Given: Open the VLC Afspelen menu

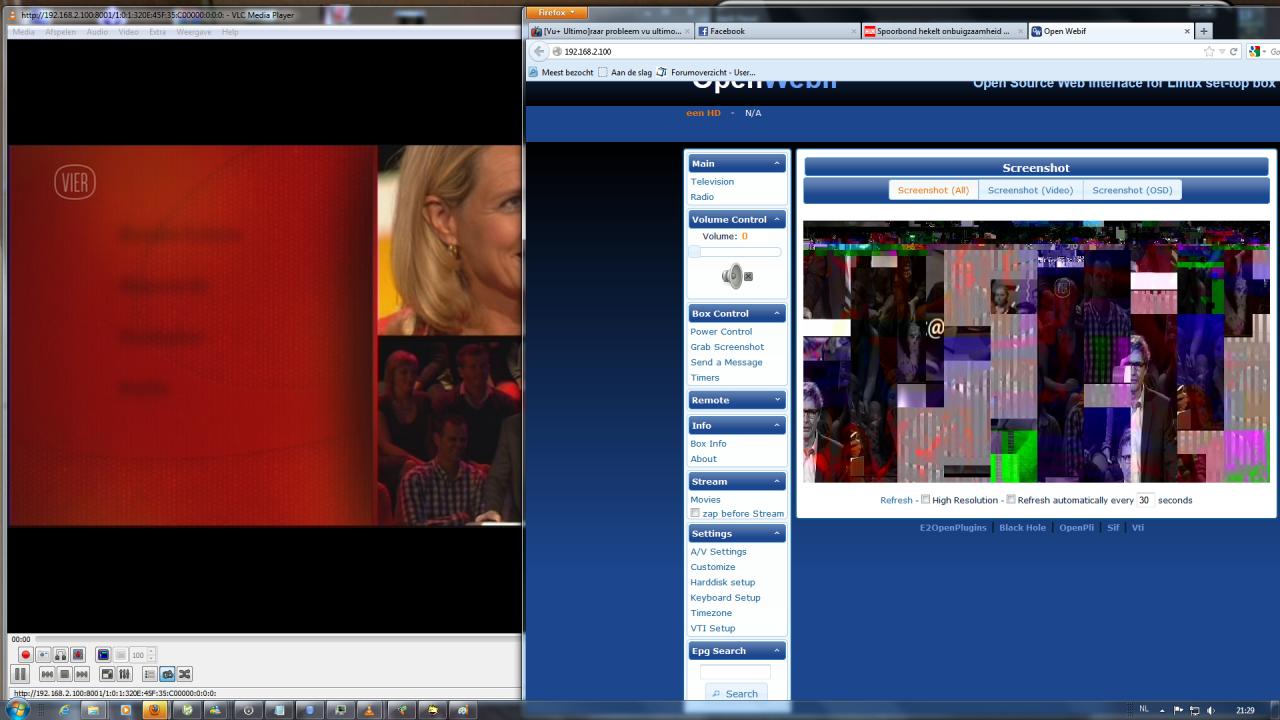Looking at the screenshot, I should 60,32.
